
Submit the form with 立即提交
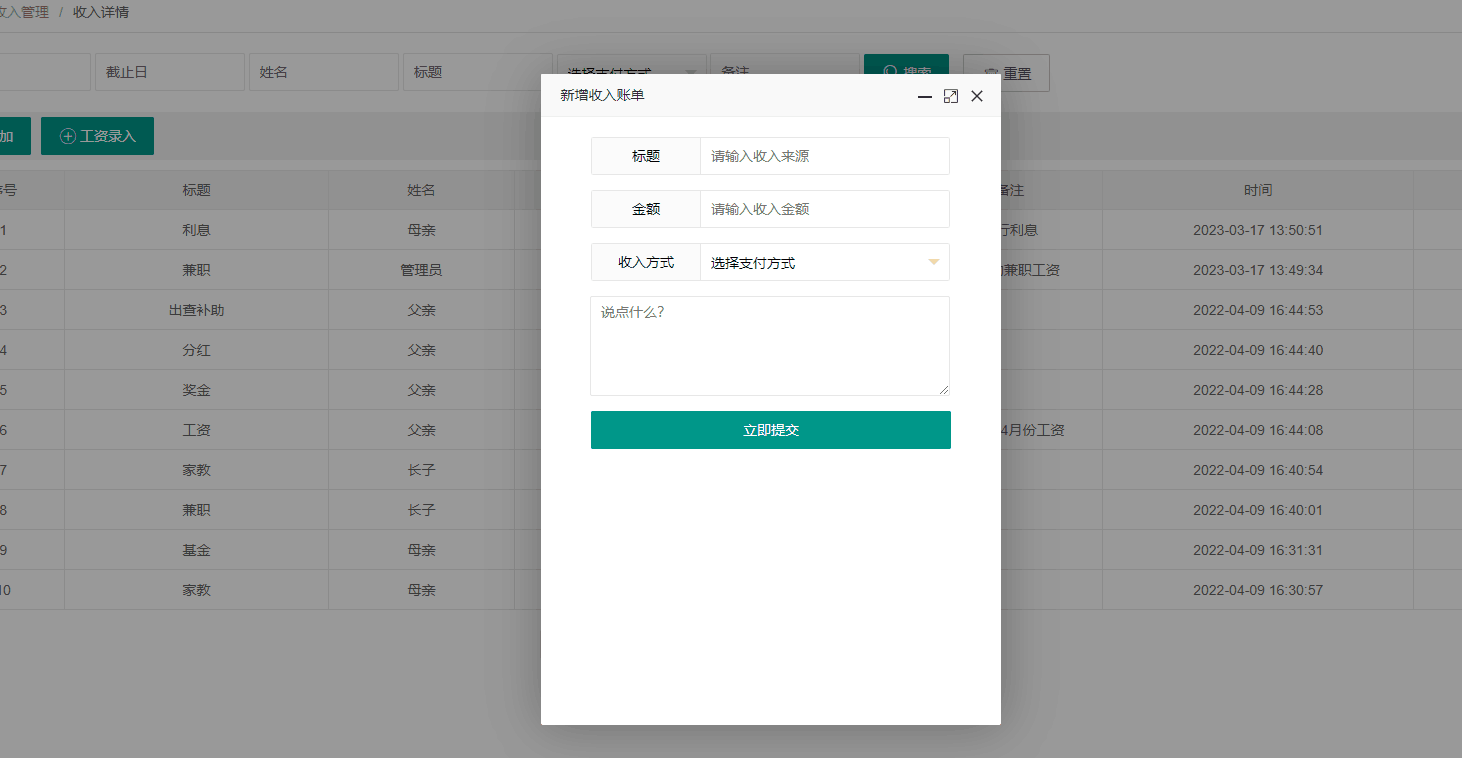(770, 429)
